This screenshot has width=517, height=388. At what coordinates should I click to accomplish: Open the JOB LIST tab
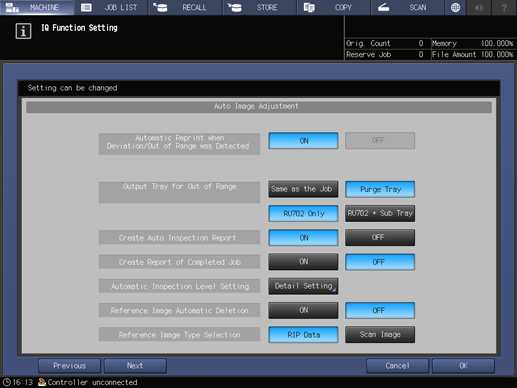pos(111,7)
